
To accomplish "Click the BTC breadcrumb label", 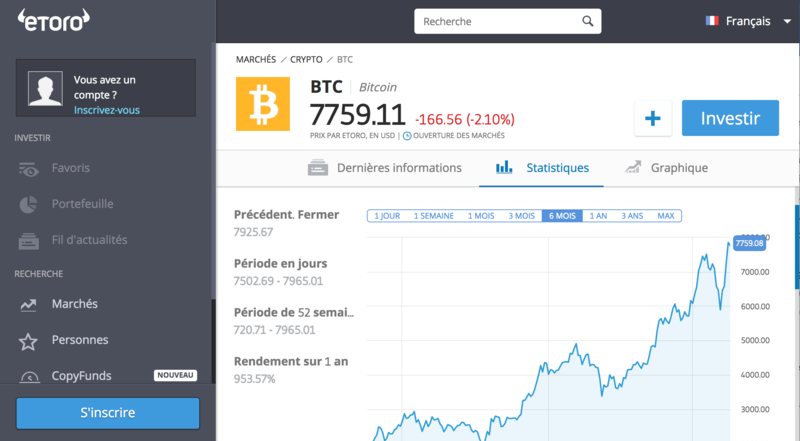I will tap(345, 60).
